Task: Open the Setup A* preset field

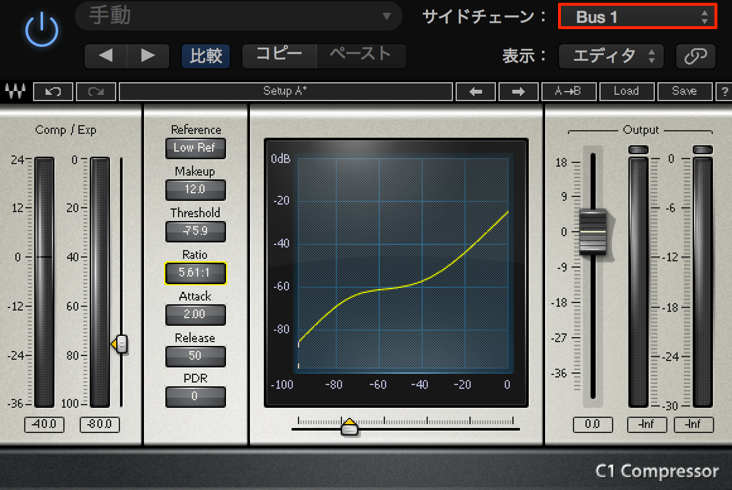Action: pyautogui.click(x=285, y=91)
